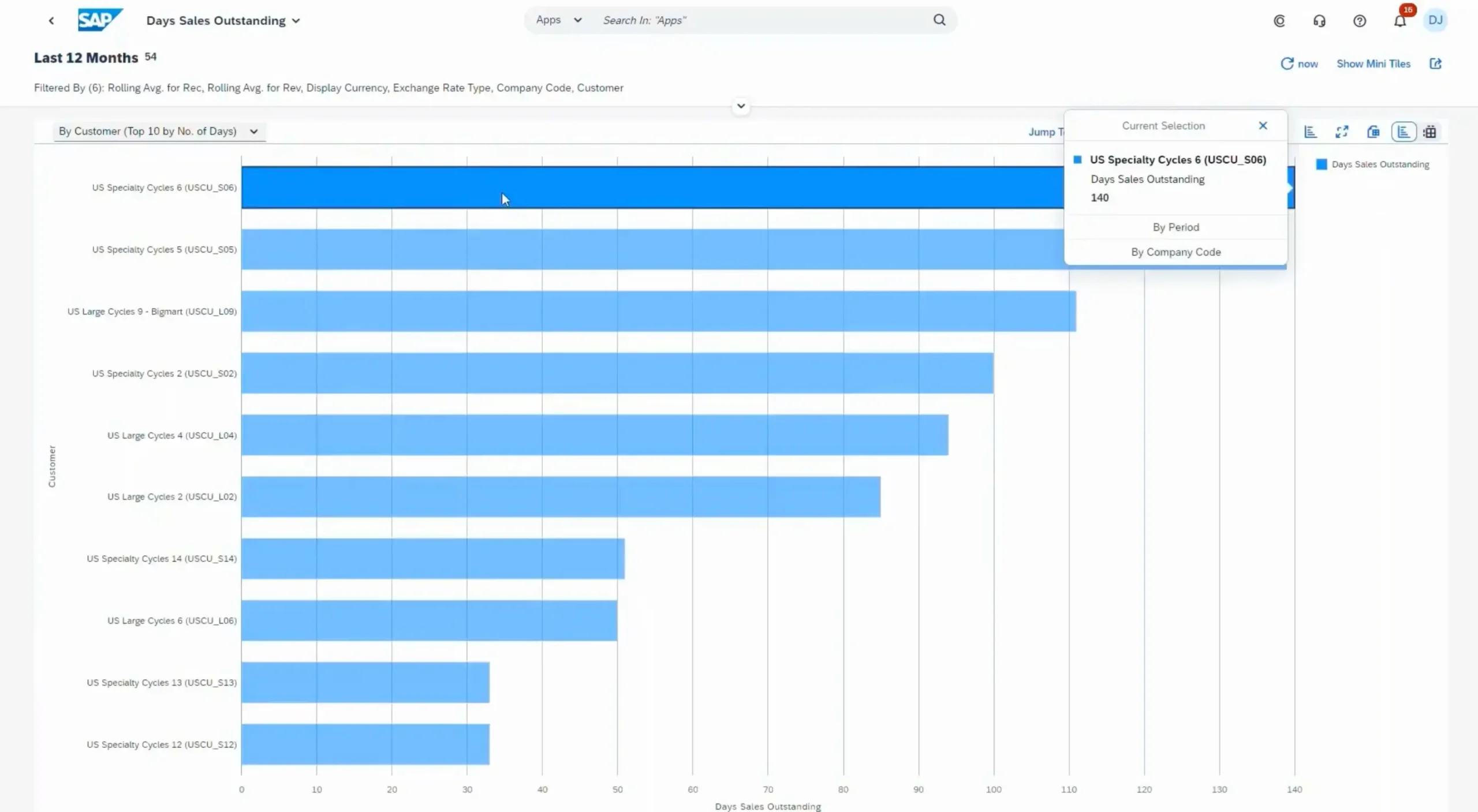Click the search magnifier icon

tap(939, 20)
